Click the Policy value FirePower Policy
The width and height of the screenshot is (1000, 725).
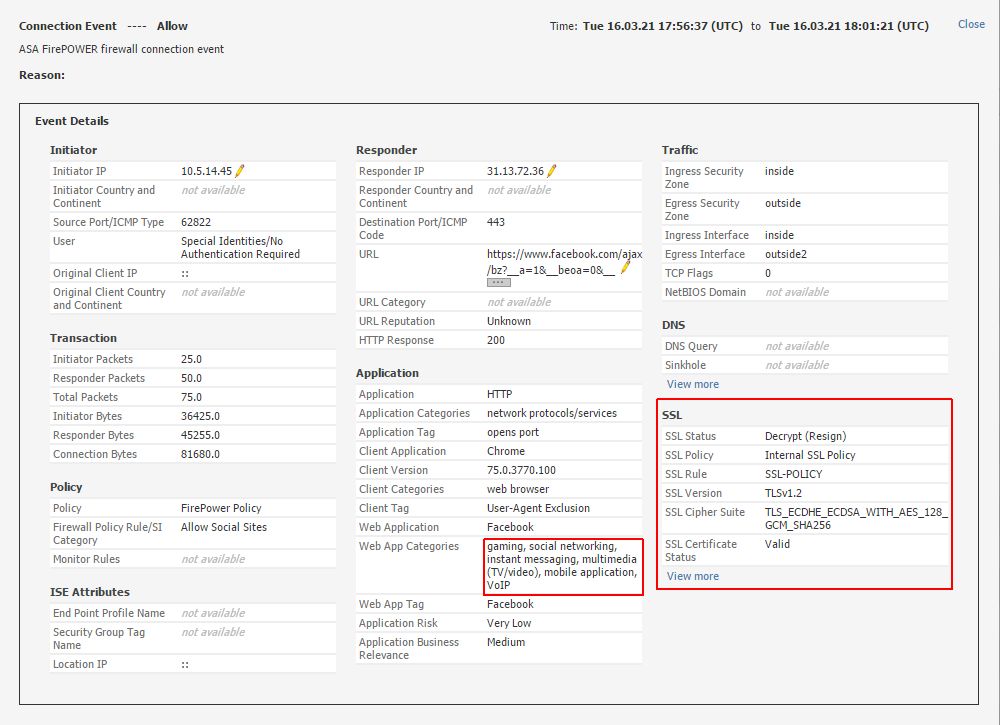(x=221, y=508)
